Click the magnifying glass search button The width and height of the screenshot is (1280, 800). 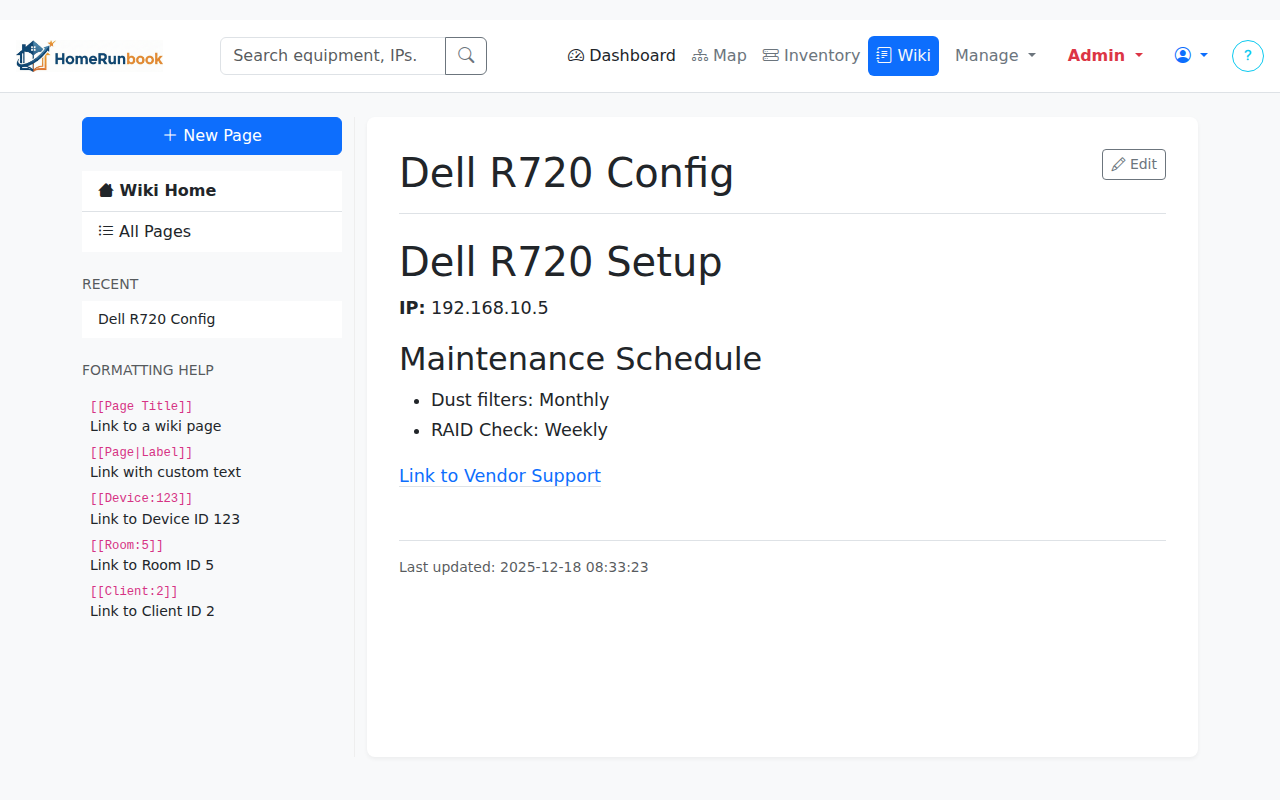coord(466,56)
